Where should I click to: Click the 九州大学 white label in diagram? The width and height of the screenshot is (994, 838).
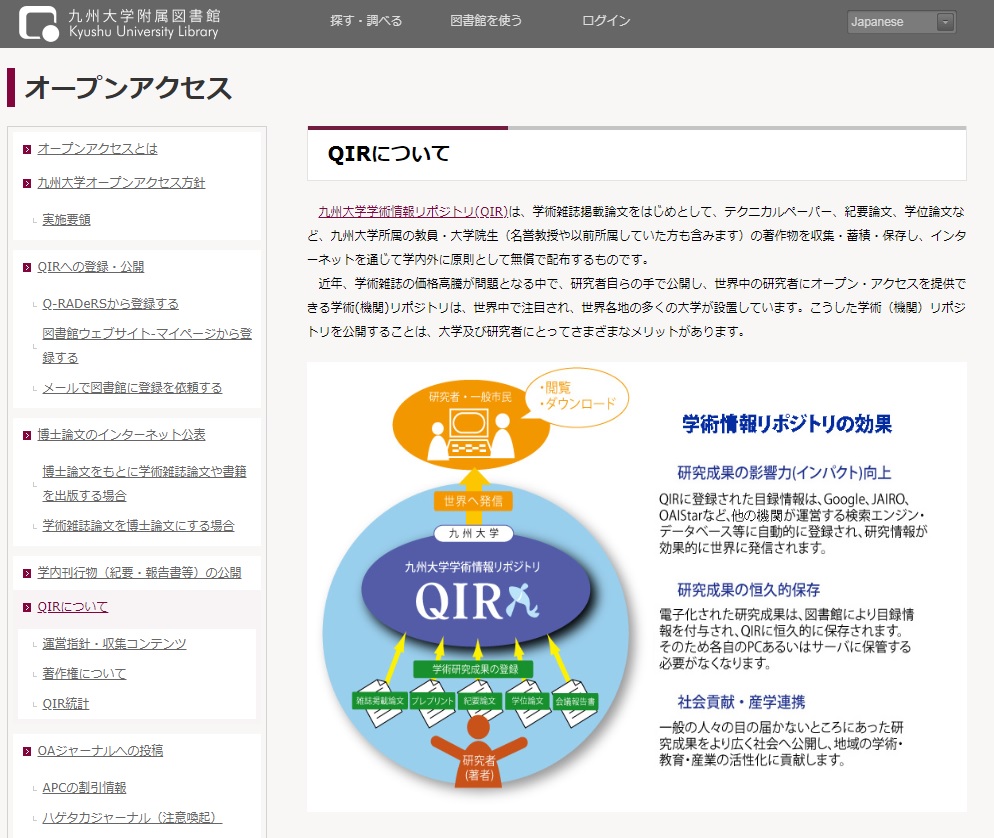[473, 533]
